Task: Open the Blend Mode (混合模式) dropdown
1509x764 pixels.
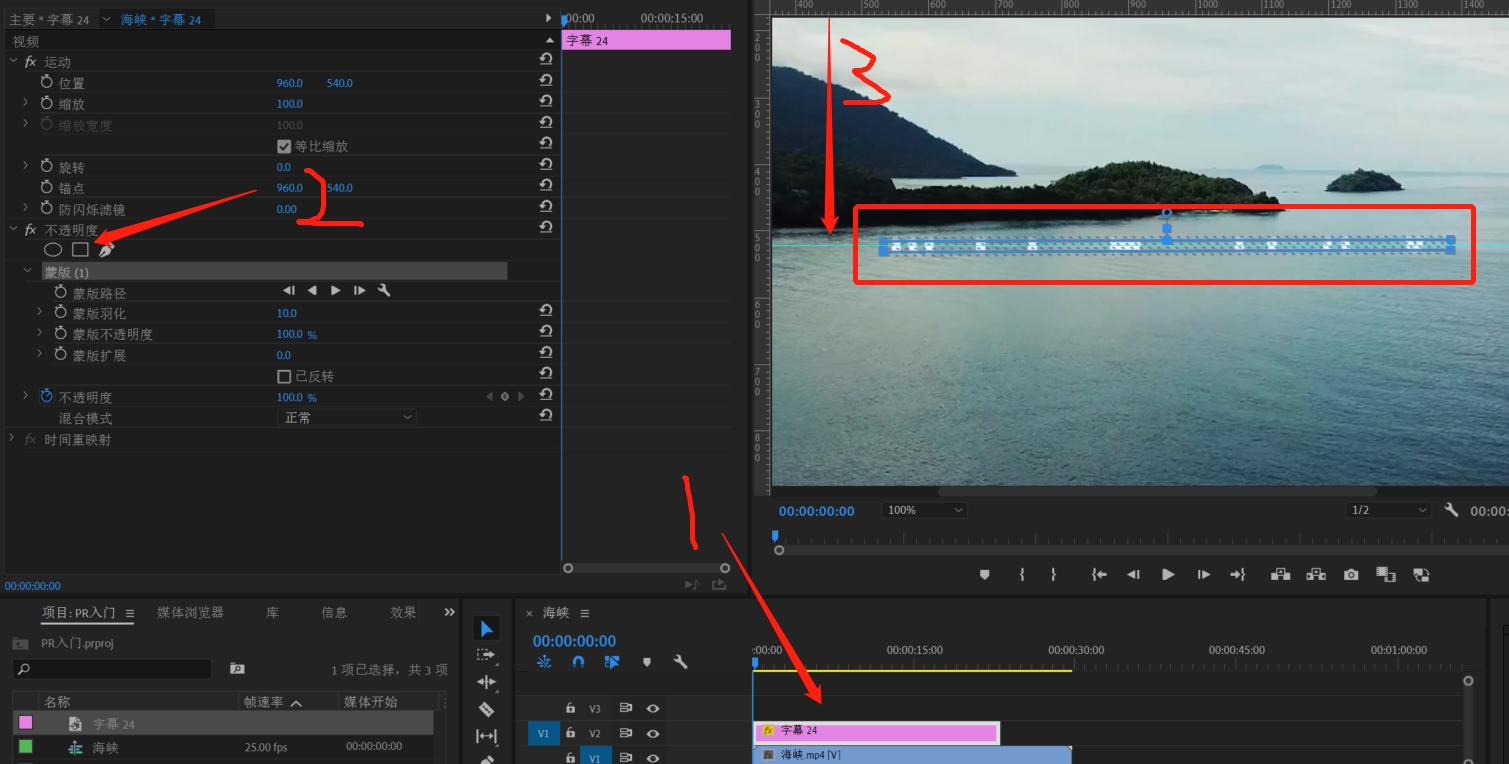Action: point(347,418)
